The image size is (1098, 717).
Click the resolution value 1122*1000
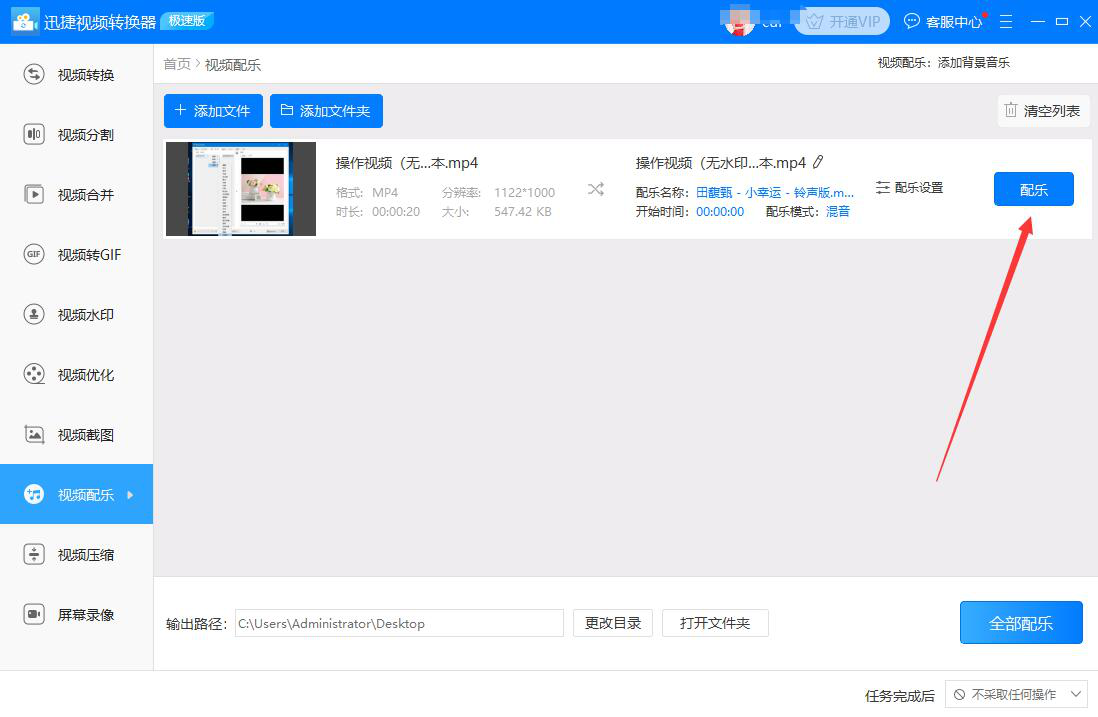(524, 193)
